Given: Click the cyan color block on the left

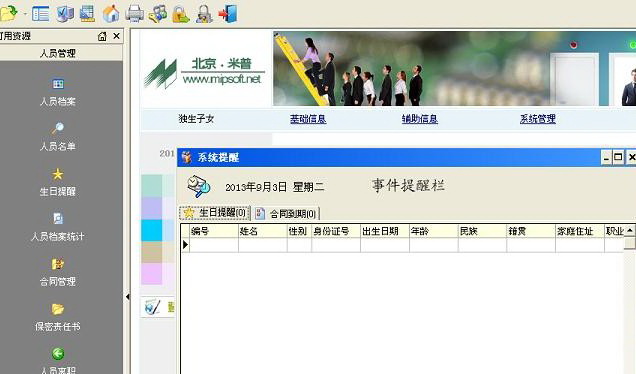Looking at the screenshot, I should (152, 230).
